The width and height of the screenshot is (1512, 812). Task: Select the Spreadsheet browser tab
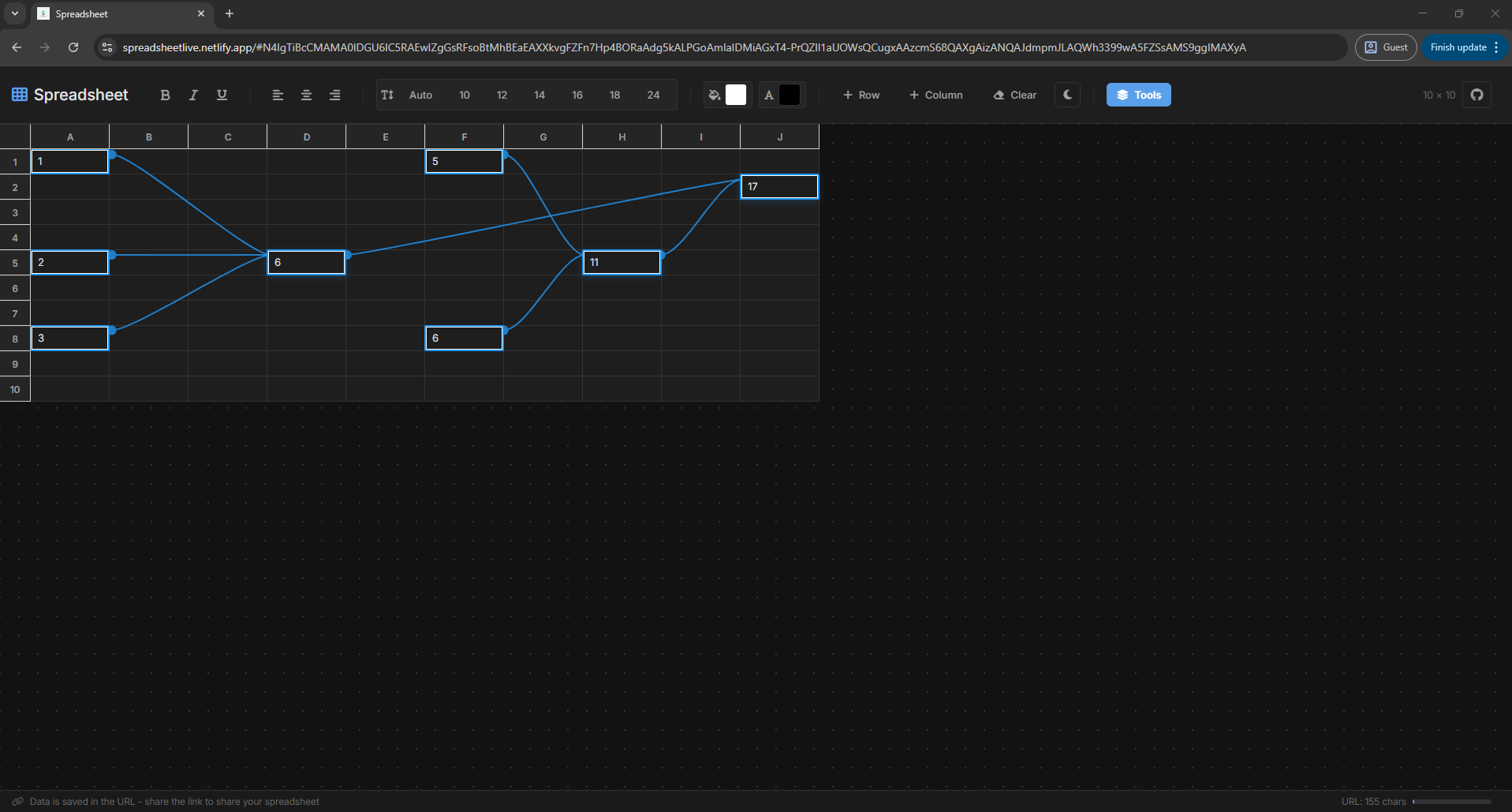(121, 13)
